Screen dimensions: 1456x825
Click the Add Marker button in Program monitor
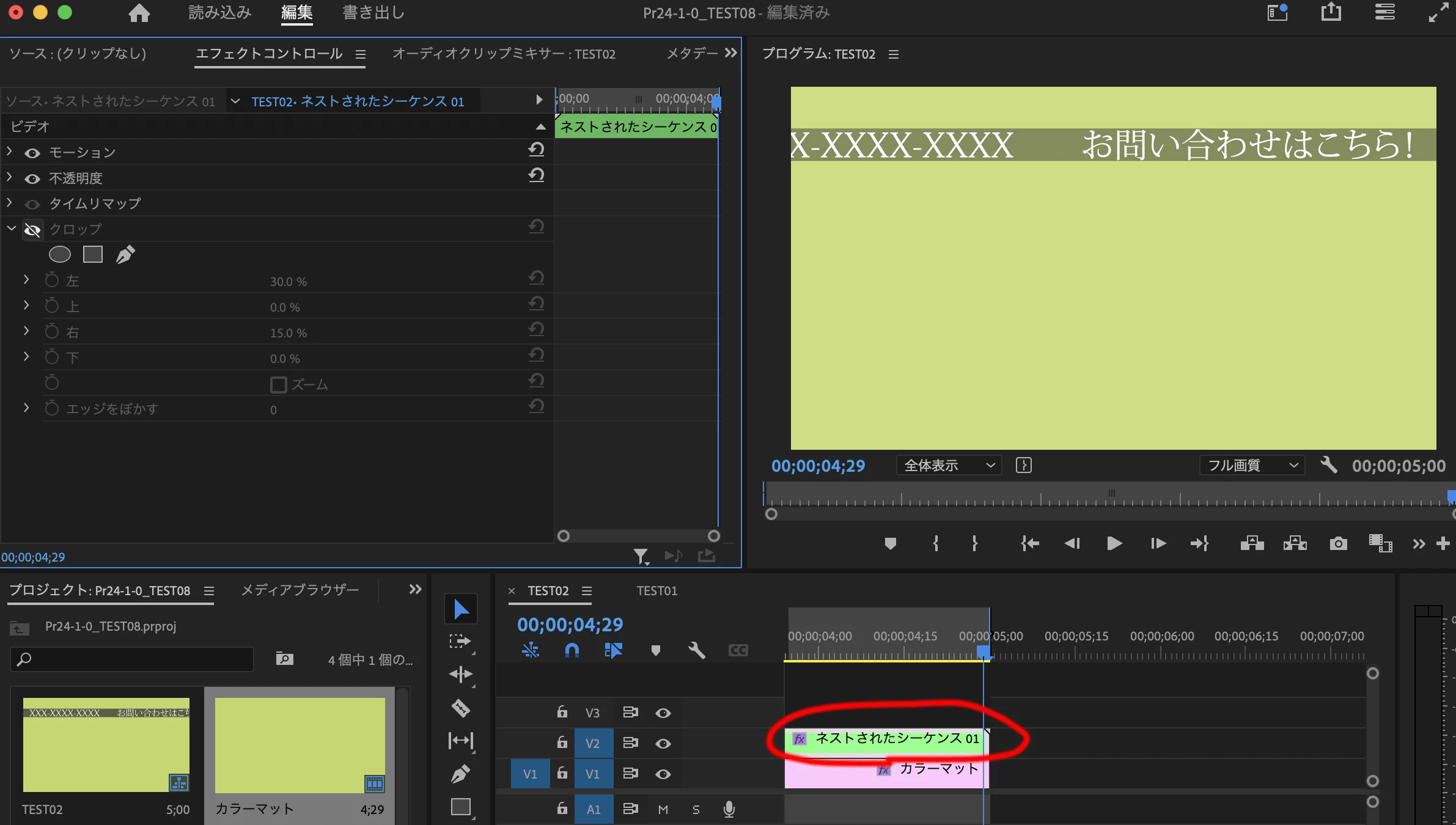point(890,543)
